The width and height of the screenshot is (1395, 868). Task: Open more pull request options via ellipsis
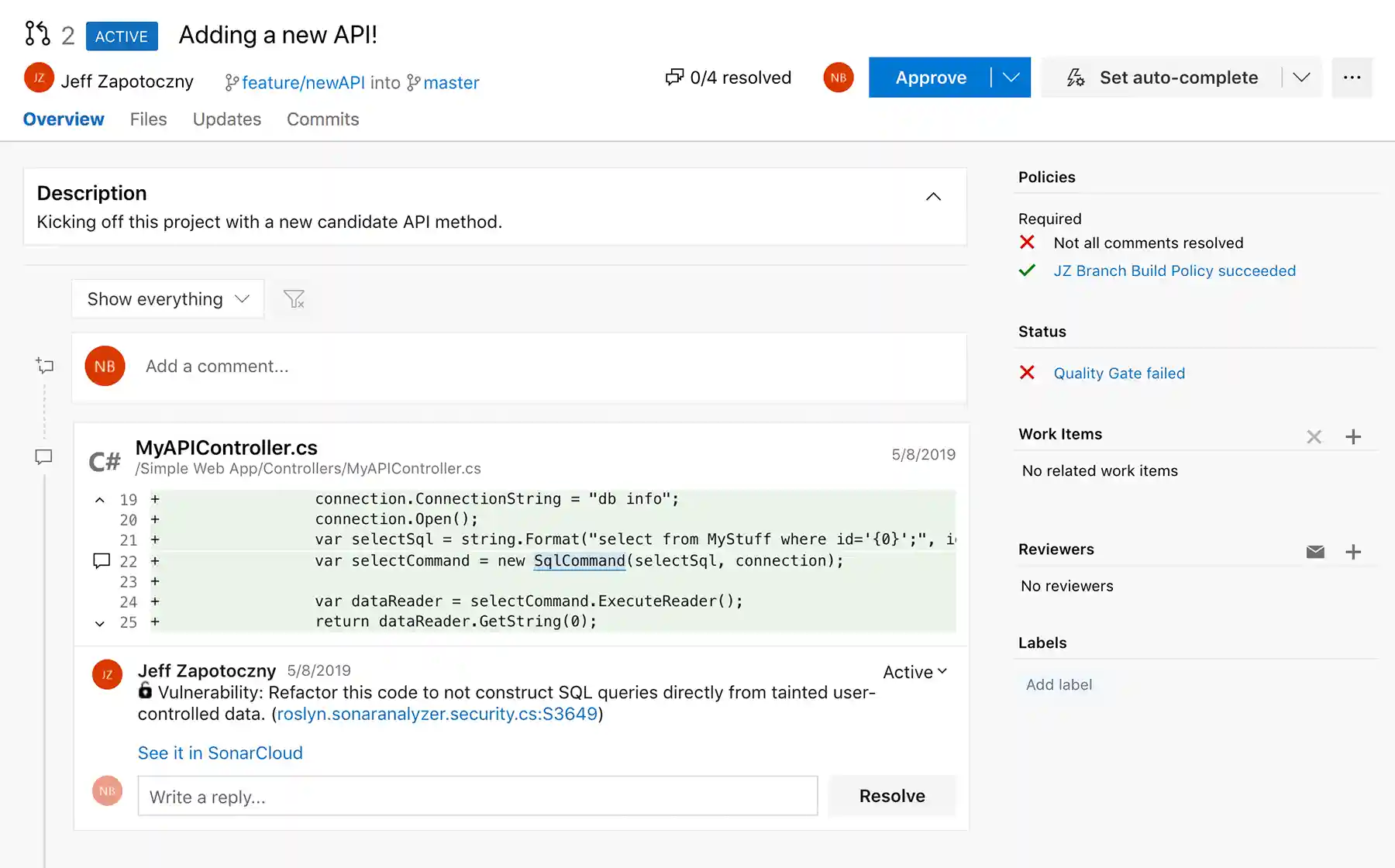point(1352,77)
